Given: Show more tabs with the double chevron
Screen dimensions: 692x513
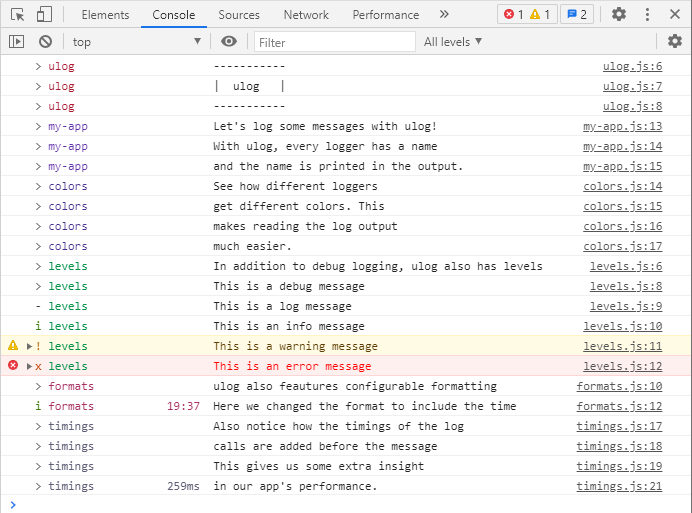Looking at the screenshot, I should [444, 14].
